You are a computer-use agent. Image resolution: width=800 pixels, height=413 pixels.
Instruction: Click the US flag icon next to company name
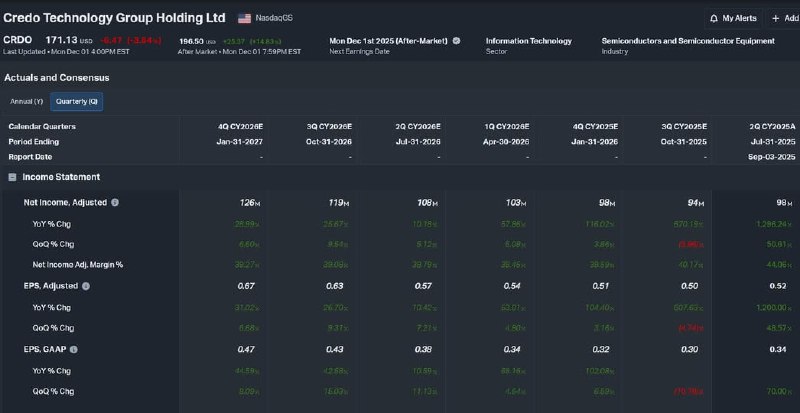pyautogui.click(x=244, y=18)
